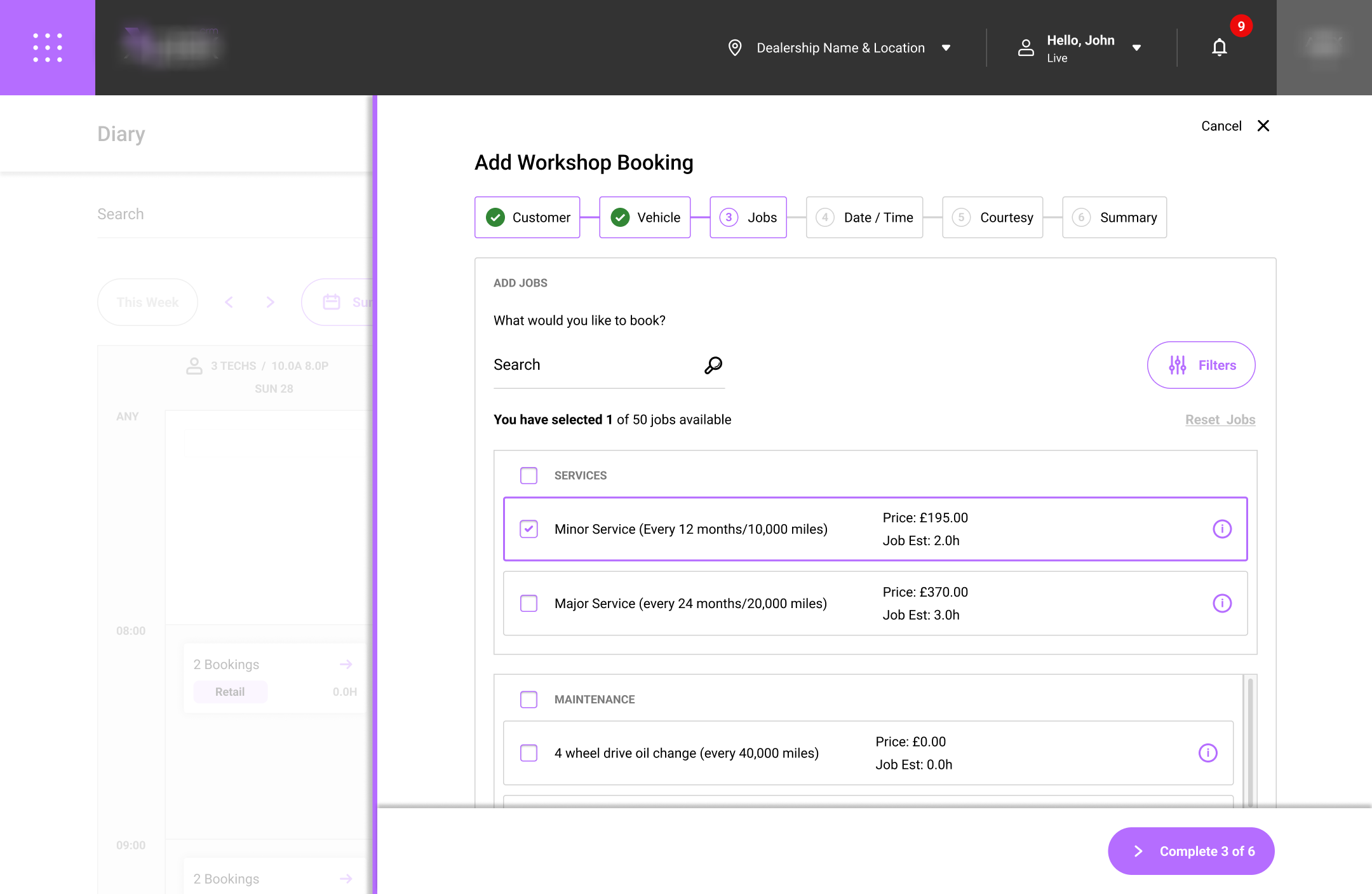This screenshot has height=894, width=1372.
Task: Open info for Minor Service job
Action: point(1221,529)
